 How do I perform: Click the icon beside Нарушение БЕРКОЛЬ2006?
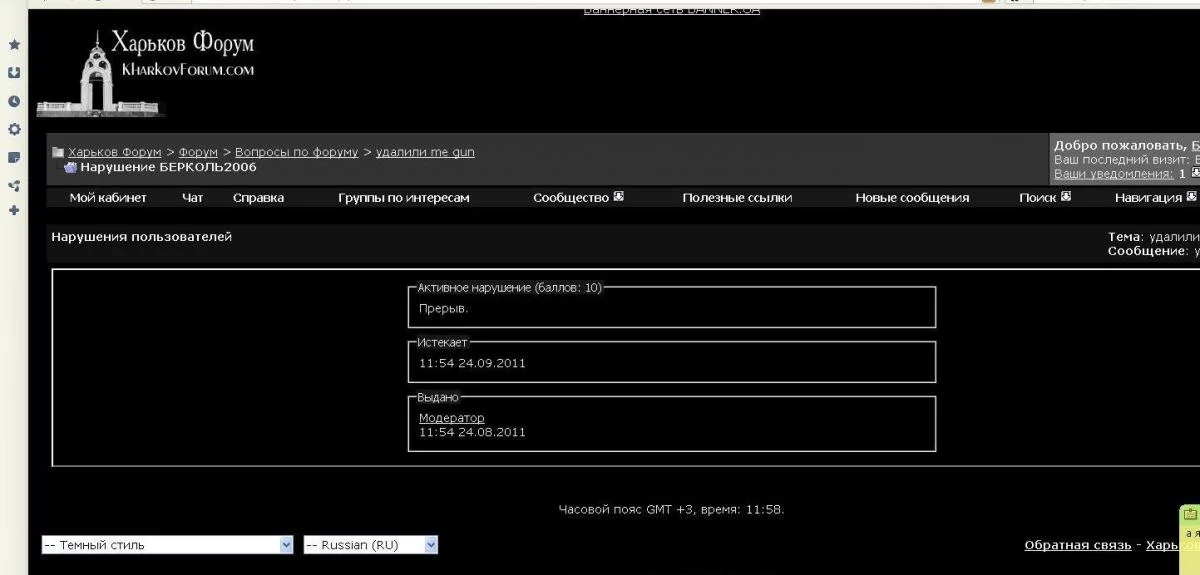click(x=70, y=167)
